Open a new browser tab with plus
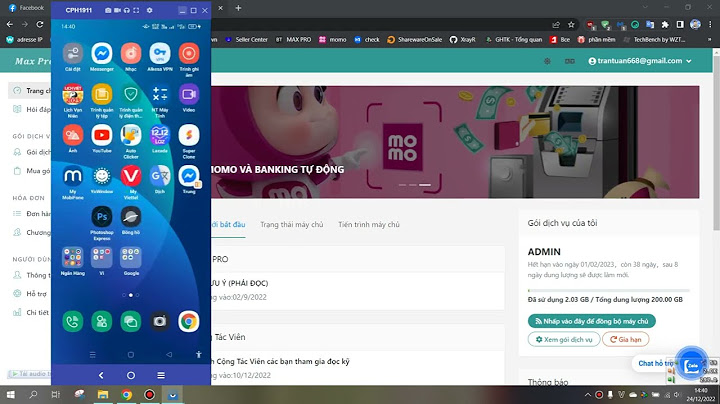The height and width of the screenshot is (404, 720). 238,8
